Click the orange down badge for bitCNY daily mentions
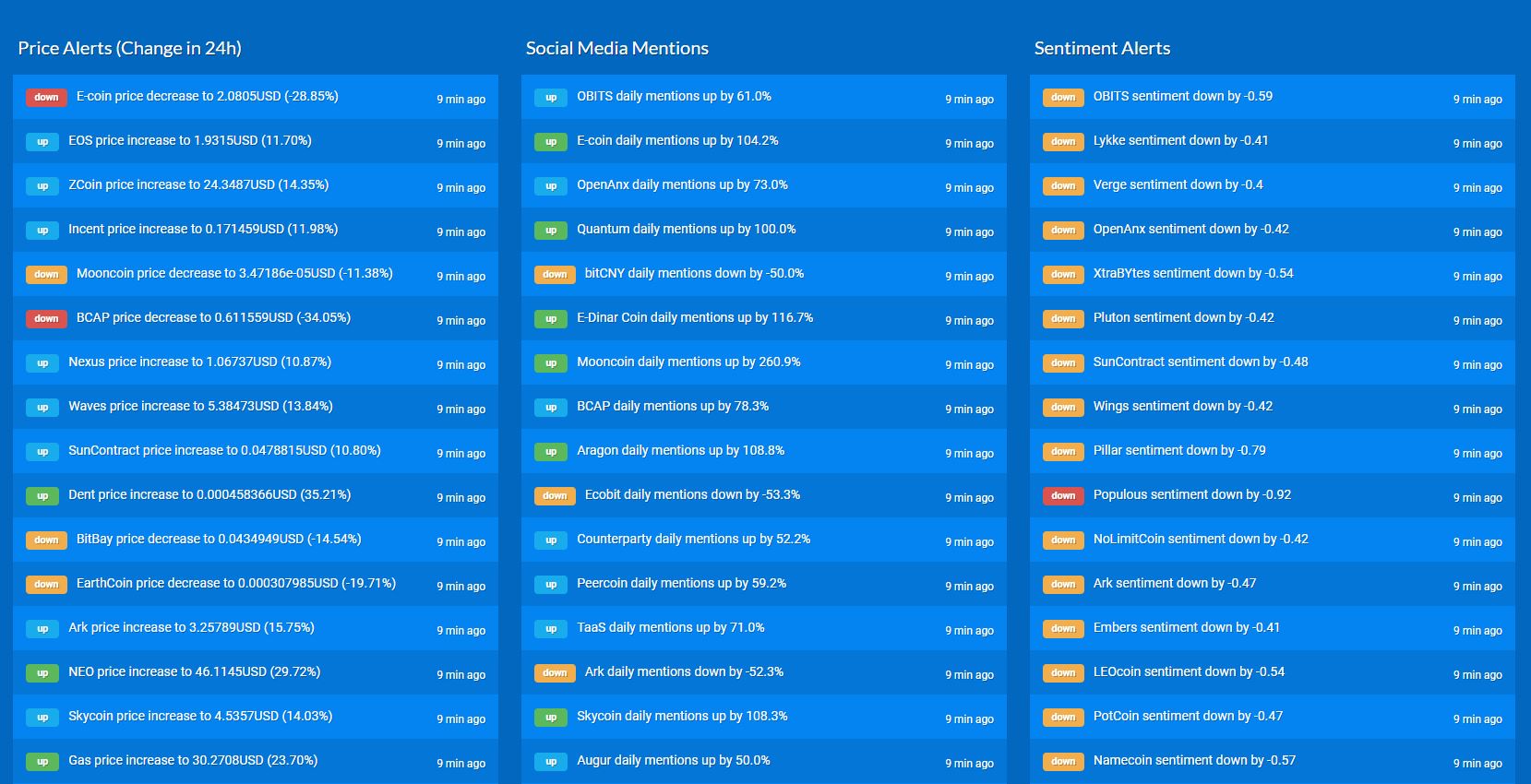The width and height of the screenshot is (1531, 784). pos(555,274)
